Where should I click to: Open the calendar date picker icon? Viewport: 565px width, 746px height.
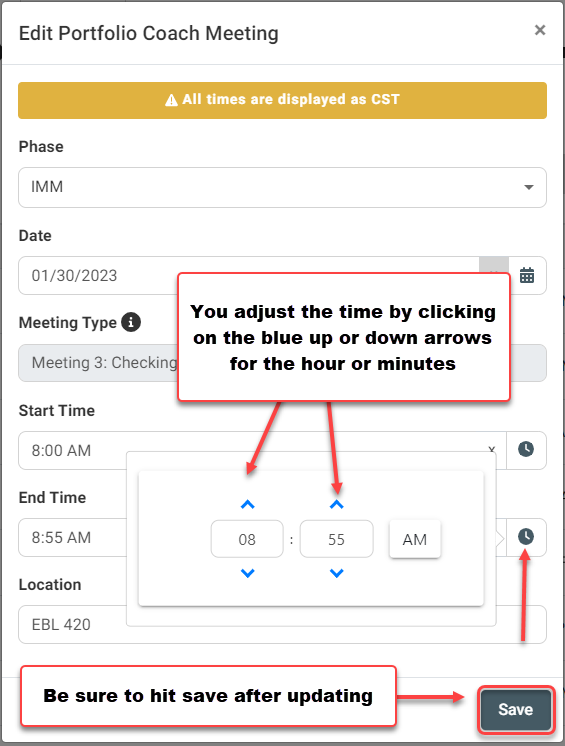click(x=526, y=275)
